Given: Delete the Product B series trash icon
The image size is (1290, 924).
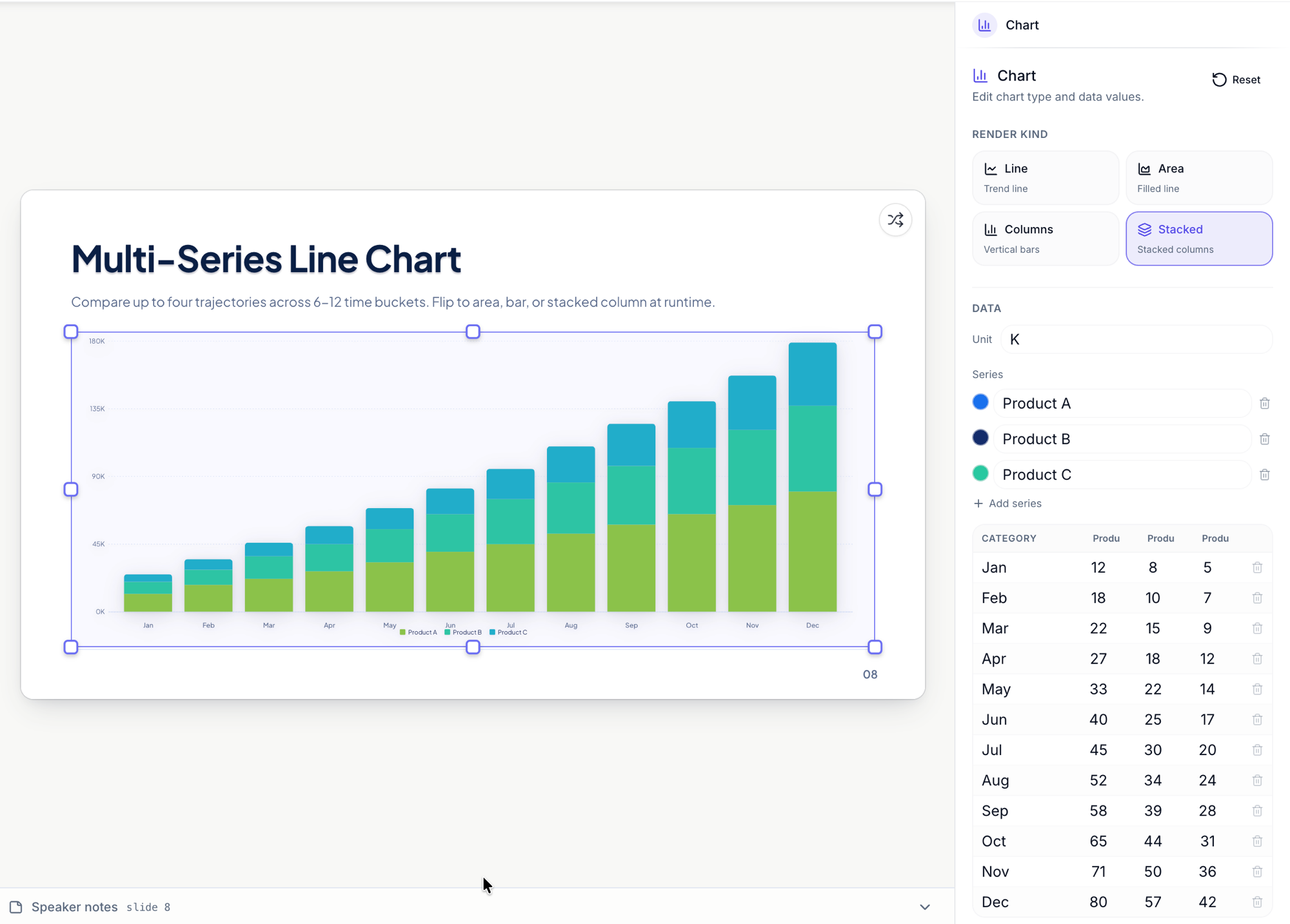Looking at the screenshot, I should pos(1264,438).
